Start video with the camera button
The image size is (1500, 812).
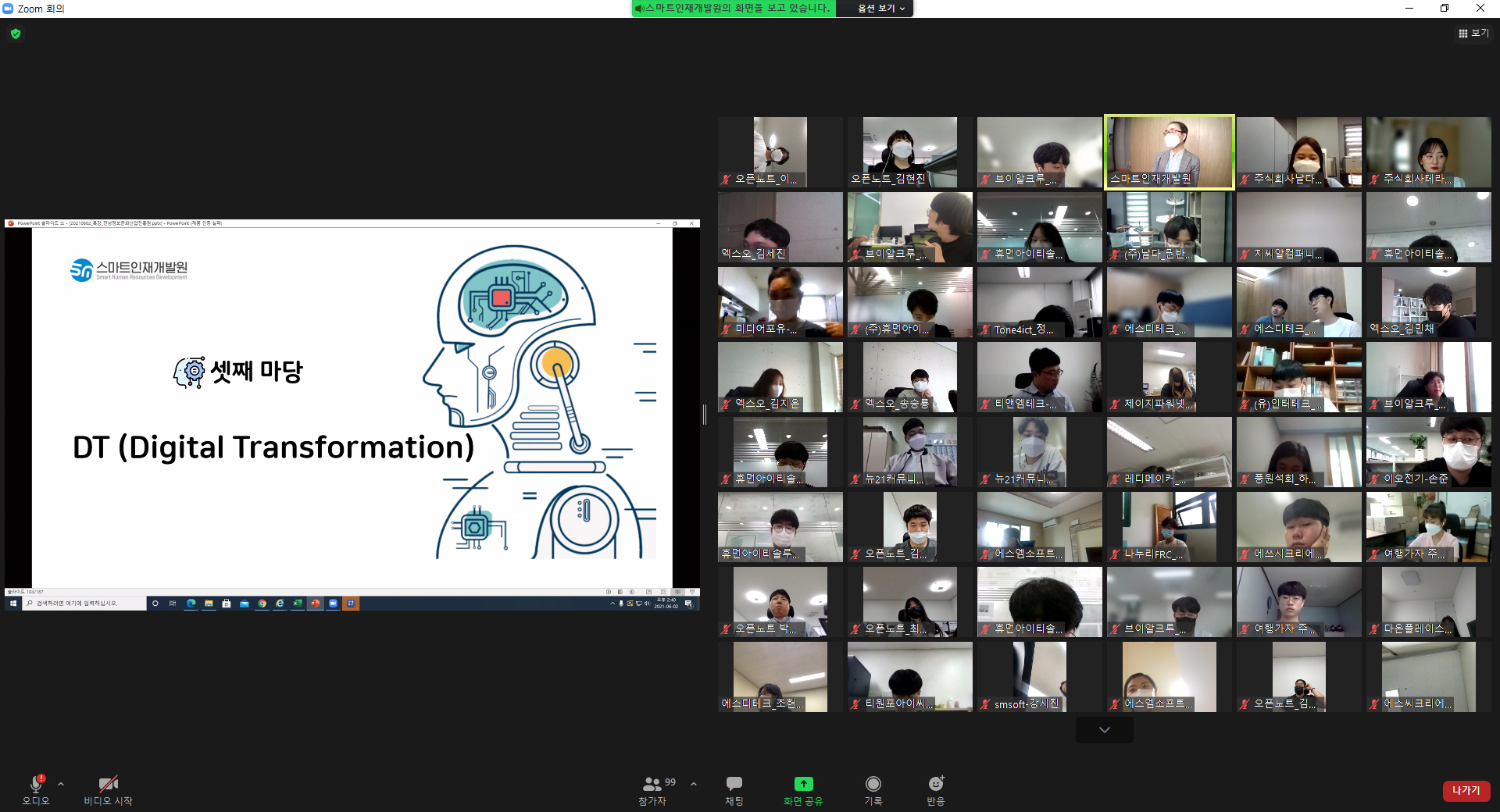(x=108, y=785)
